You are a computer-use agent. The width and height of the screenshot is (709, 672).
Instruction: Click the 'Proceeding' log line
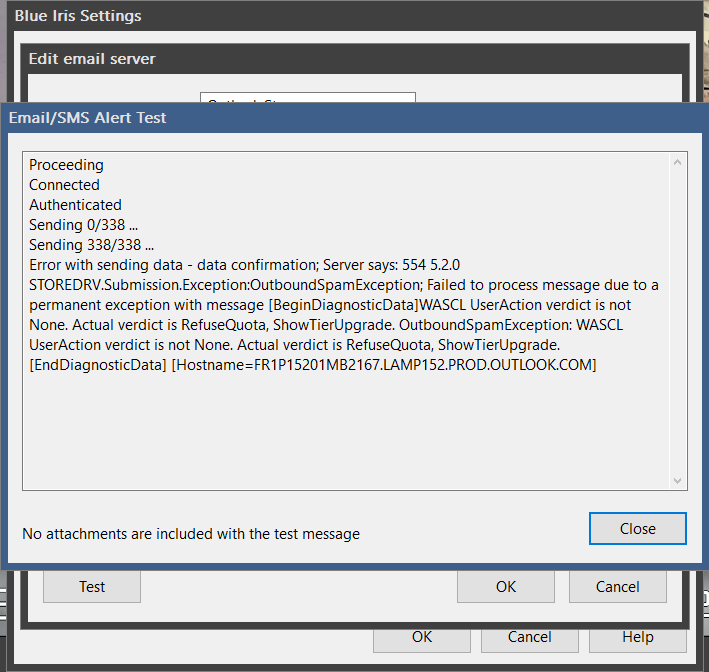click(x=66, y=165)
